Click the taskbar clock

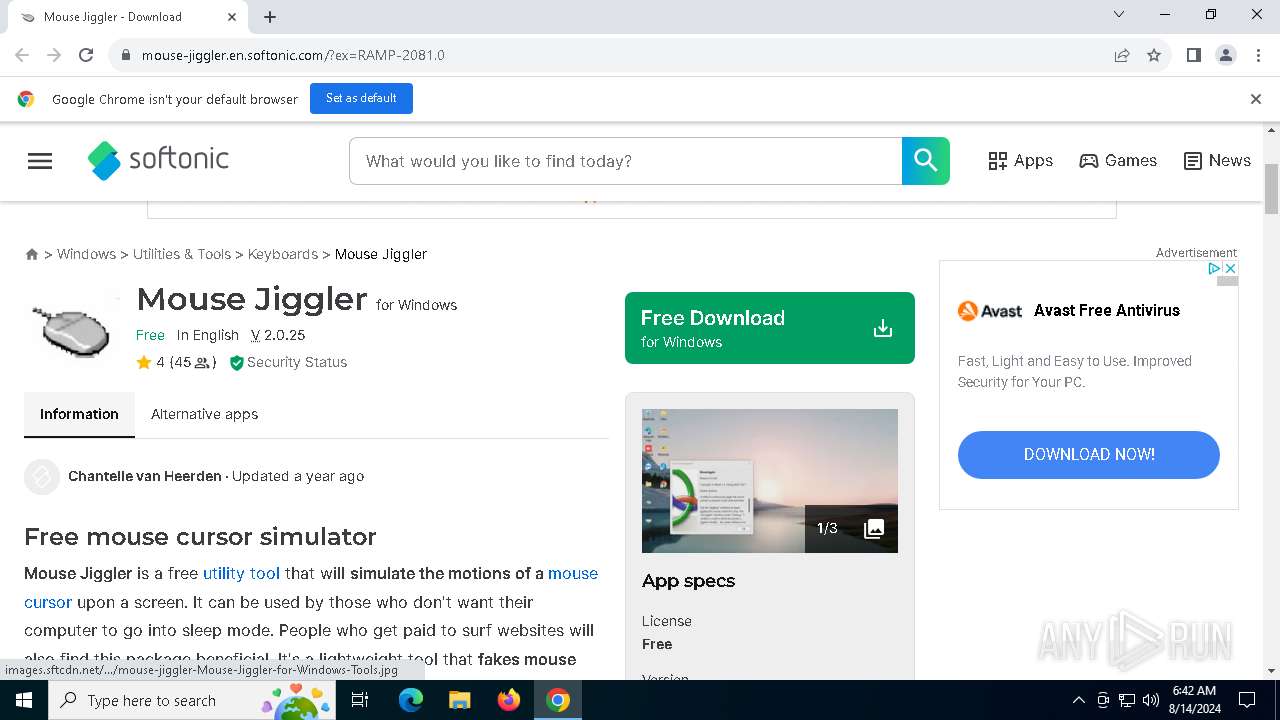(1193, 700)
